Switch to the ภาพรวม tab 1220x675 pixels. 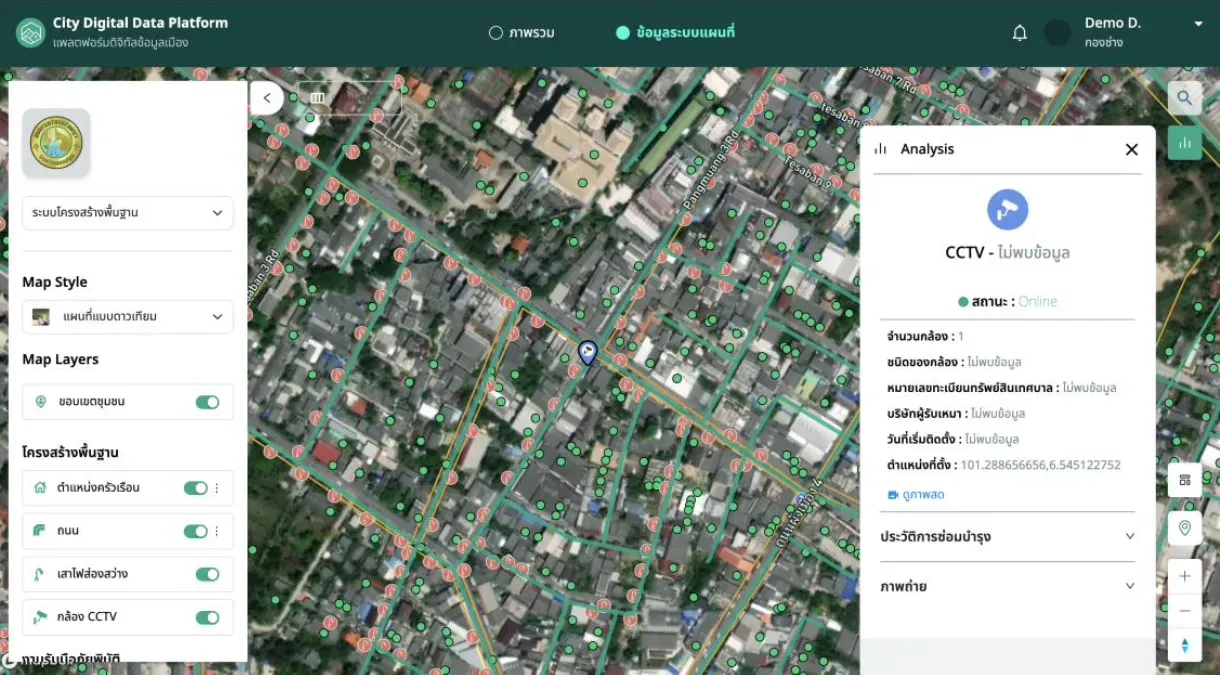tap(521, 33)
